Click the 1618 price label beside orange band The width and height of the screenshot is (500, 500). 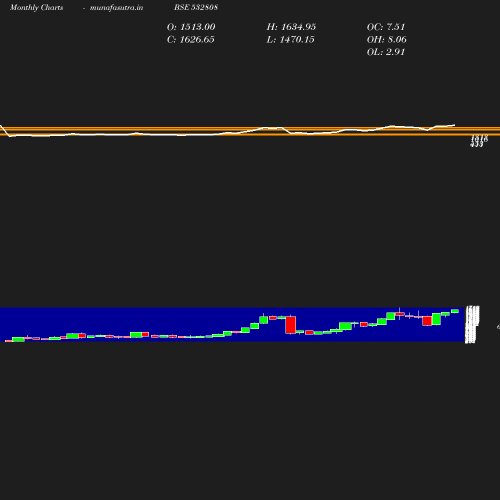click(480, 138)
